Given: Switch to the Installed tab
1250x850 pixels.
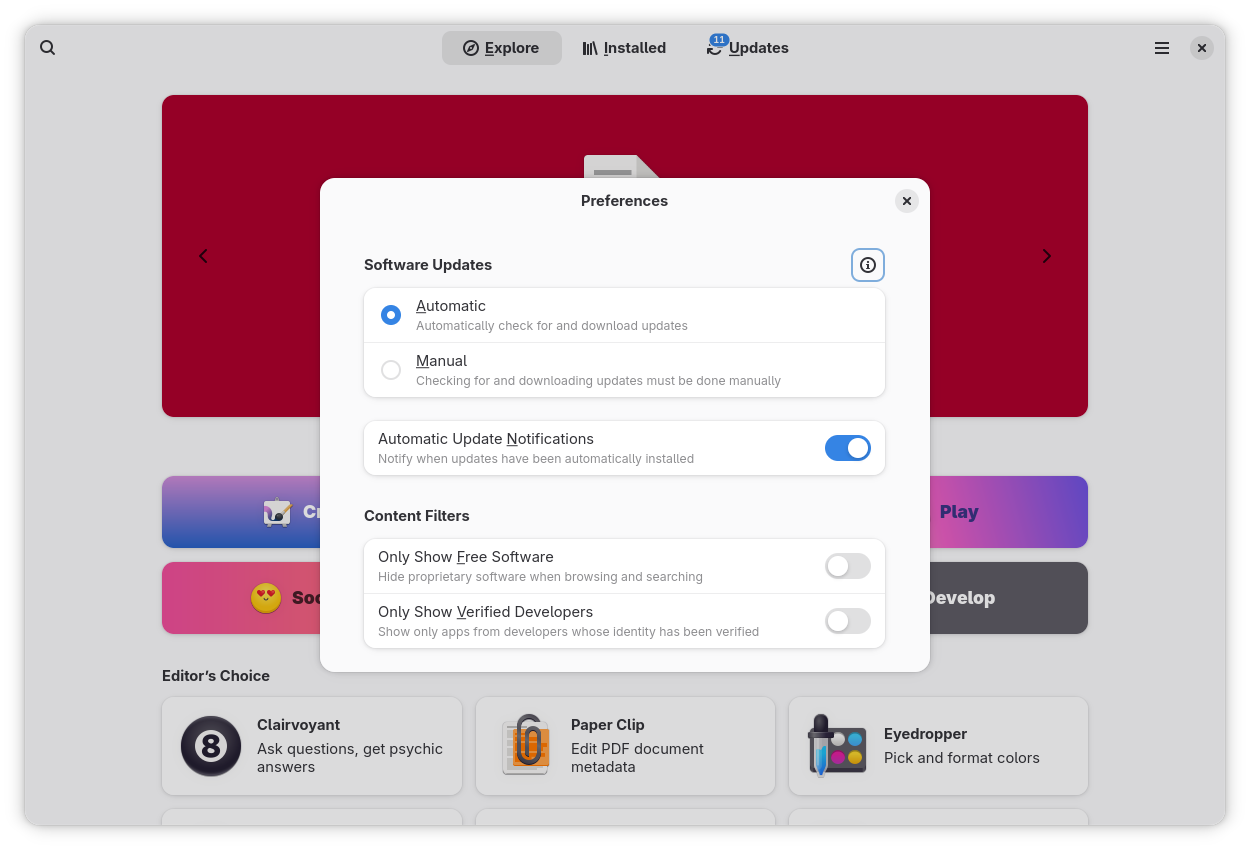Looking at the screenshot, I should (x=624, y=48).
